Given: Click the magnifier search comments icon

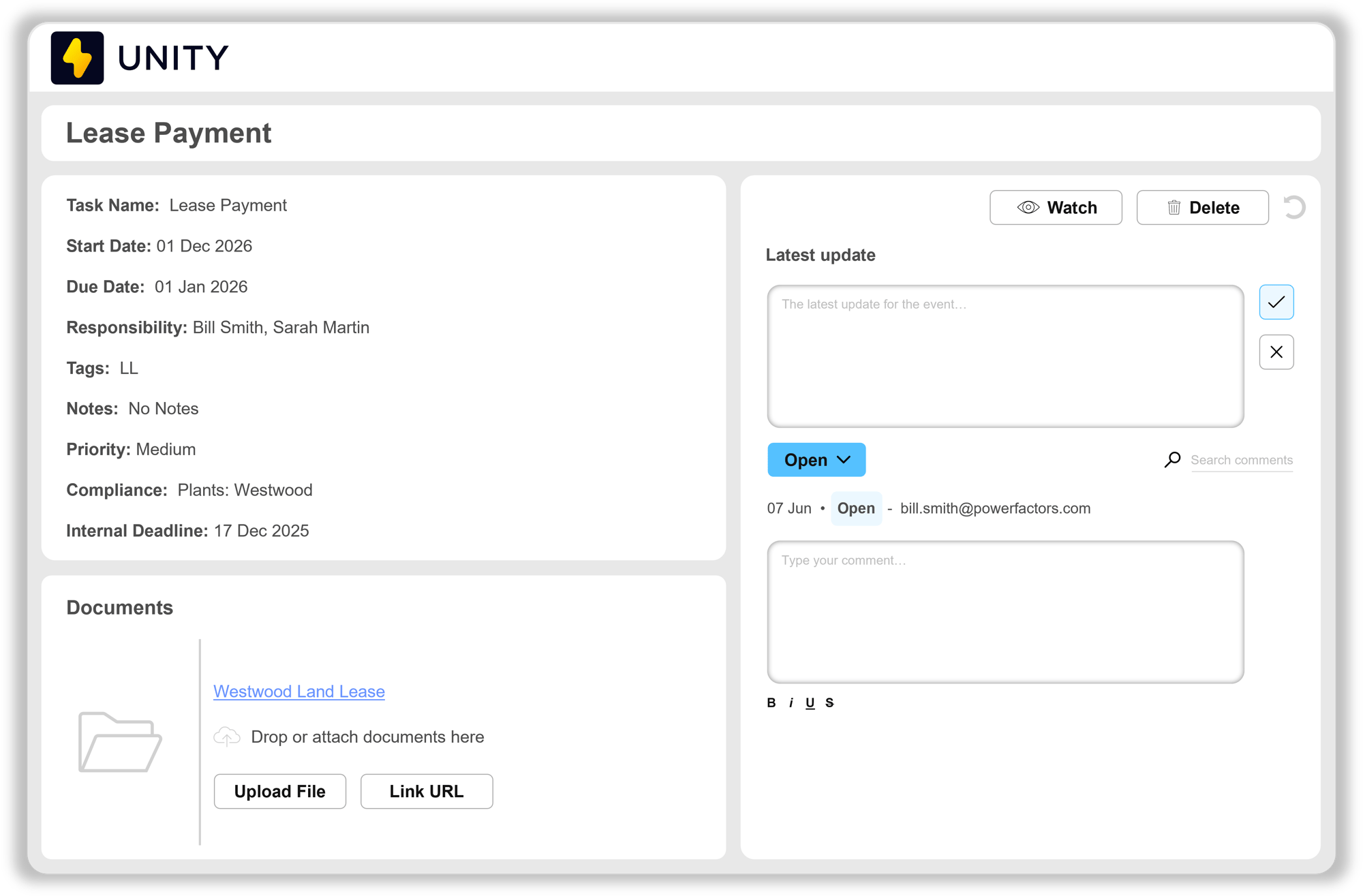Looking at the screenshot, I should (x=1172, y=460).
